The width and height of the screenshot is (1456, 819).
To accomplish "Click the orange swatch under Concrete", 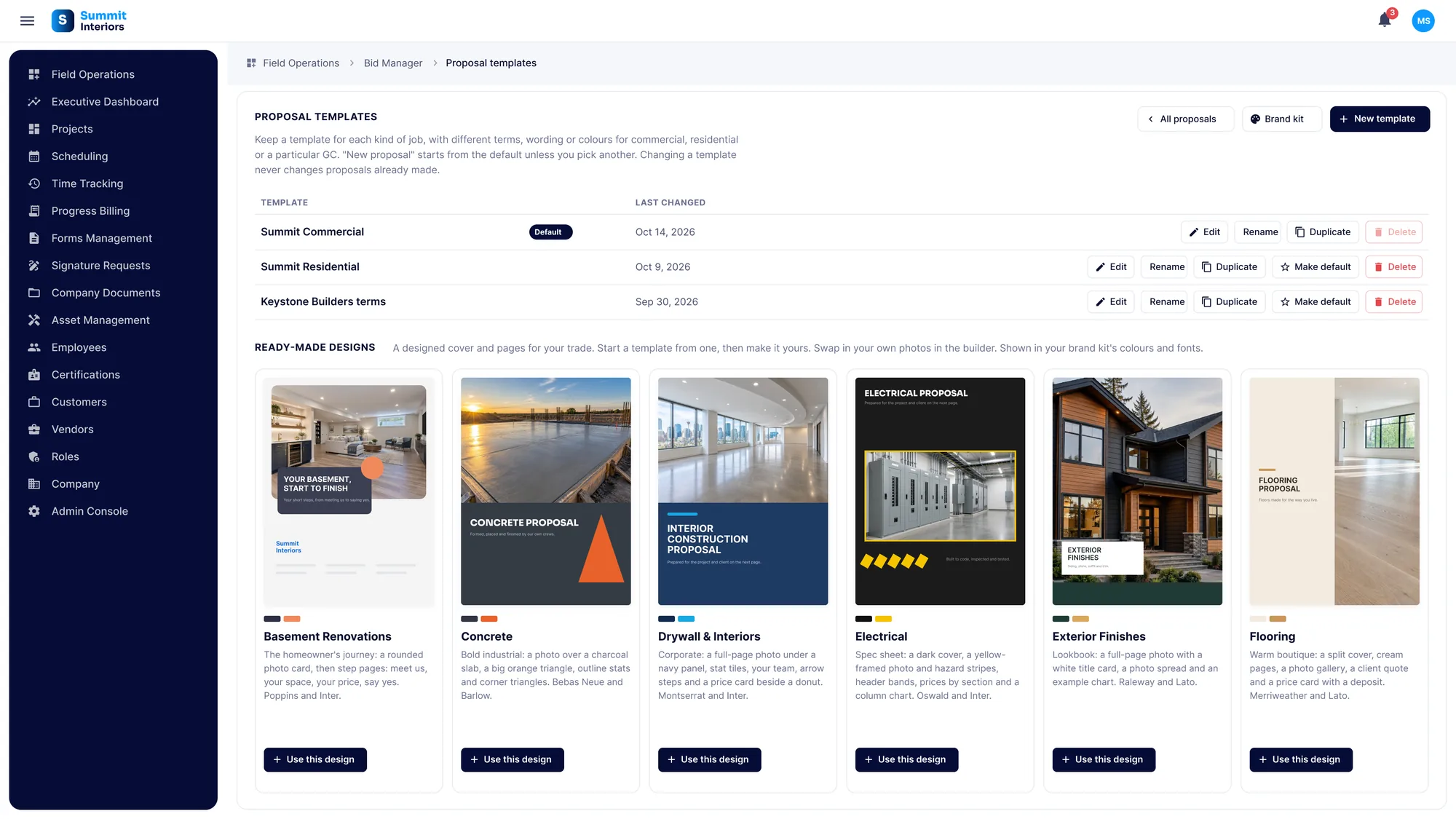I will (x=489, y=619).
